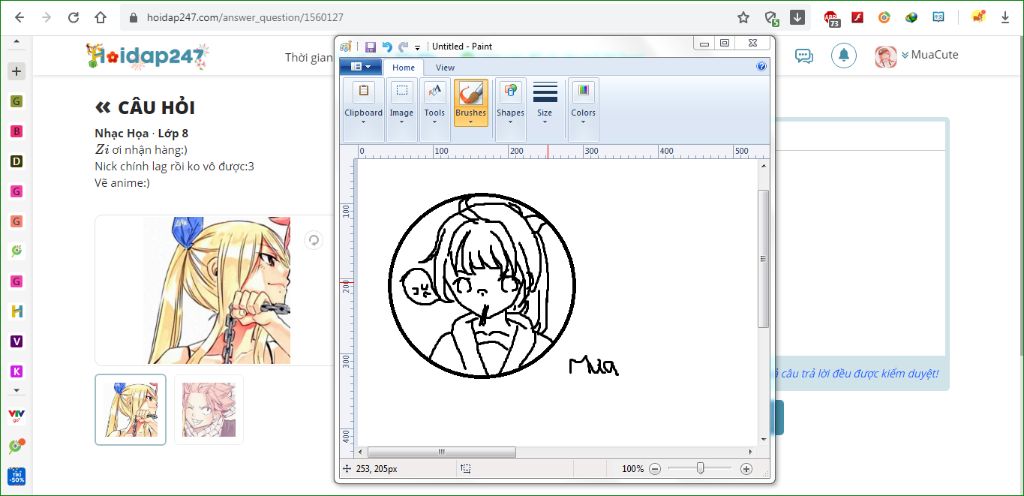Expand the Shapes group arrow

click(x=511, y=122)
